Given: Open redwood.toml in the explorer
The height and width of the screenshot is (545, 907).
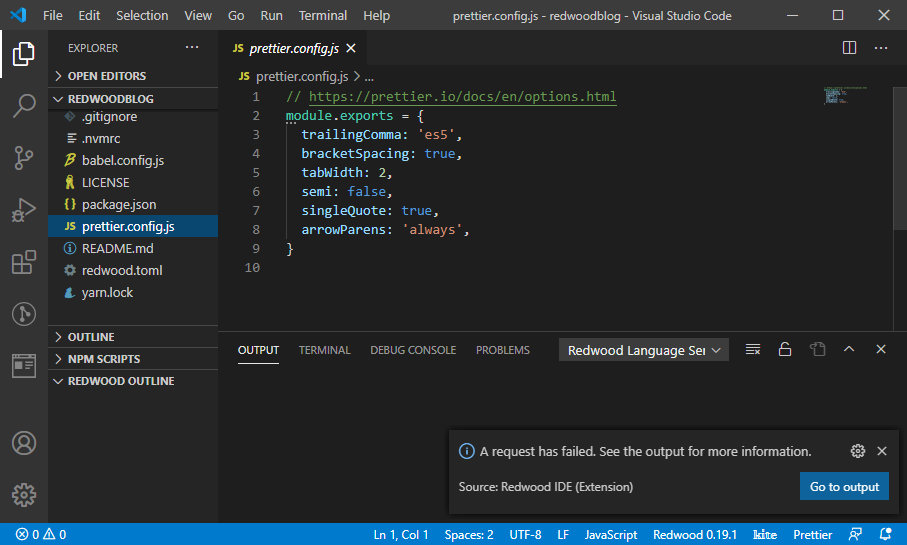Looking at the screenshot, I should pos(133,270).
